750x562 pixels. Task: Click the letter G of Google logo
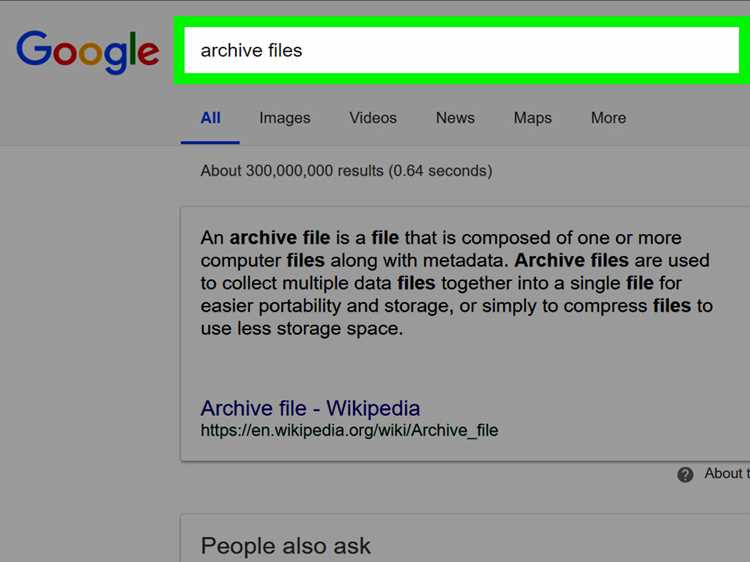tap(33, 48)
